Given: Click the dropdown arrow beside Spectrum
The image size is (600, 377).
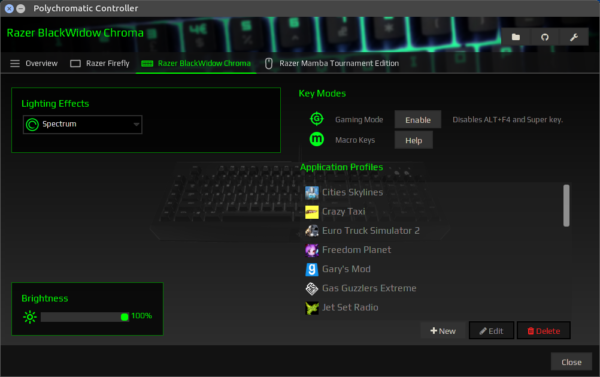Looking at the screenshot, I should [x=136, y=124].
